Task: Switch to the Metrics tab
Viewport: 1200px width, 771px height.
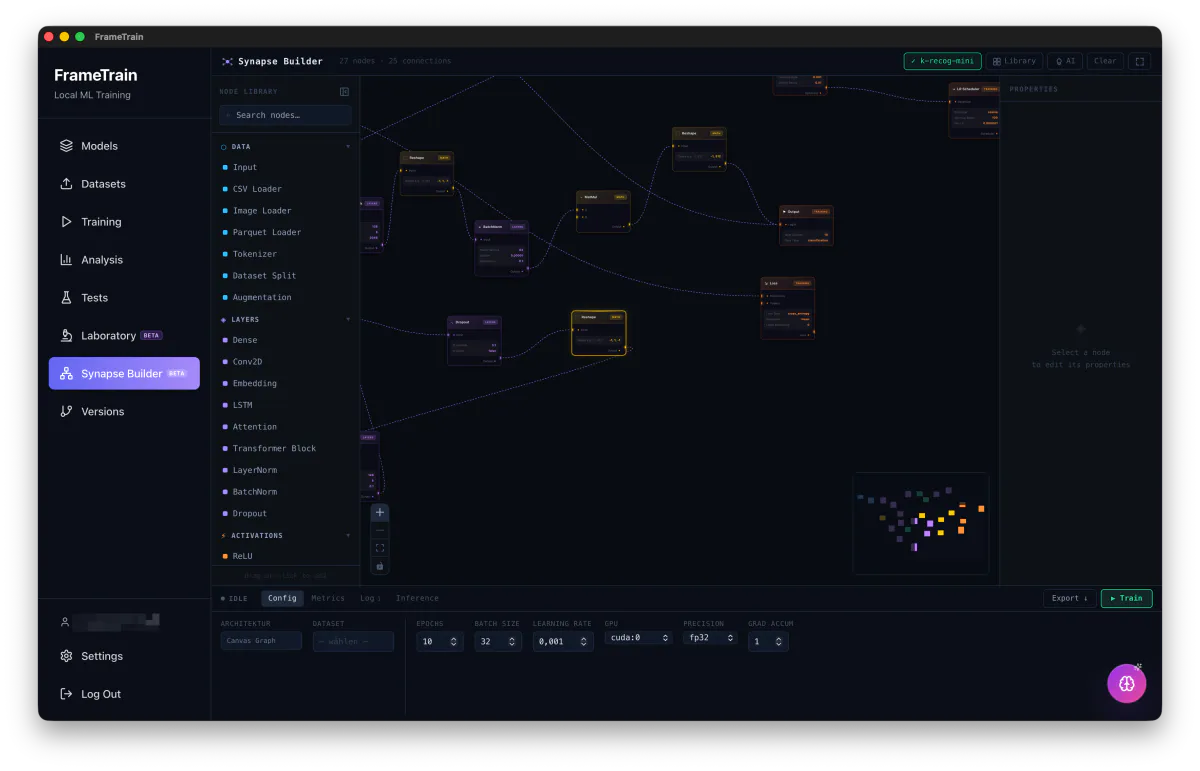Action: (328, 598)
